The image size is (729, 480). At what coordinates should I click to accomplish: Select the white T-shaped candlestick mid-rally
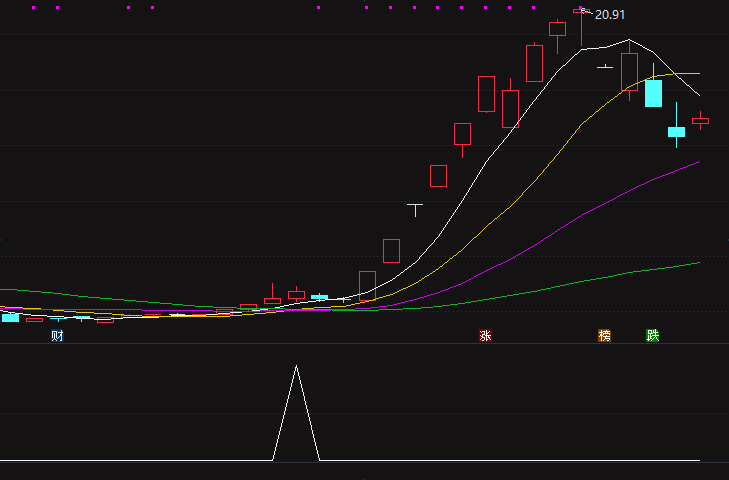coord(415,210)
